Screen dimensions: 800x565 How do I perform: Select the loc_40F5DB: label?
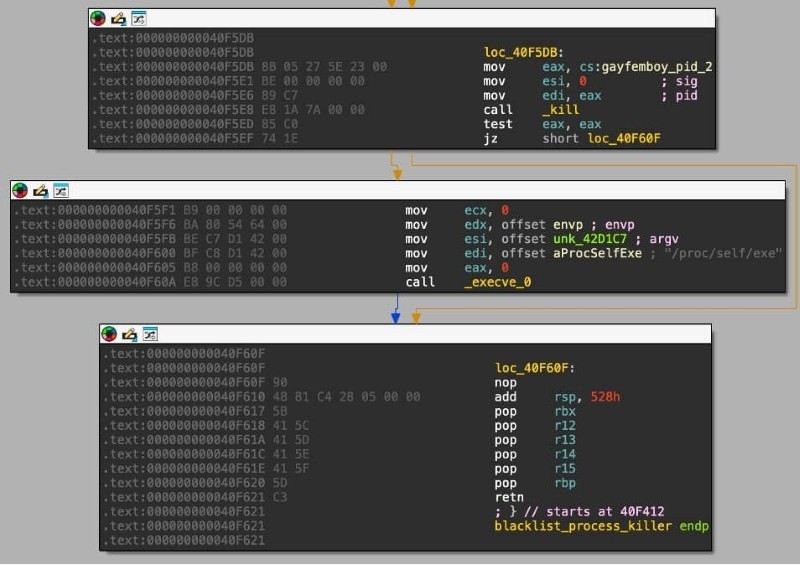coord(523,53)
